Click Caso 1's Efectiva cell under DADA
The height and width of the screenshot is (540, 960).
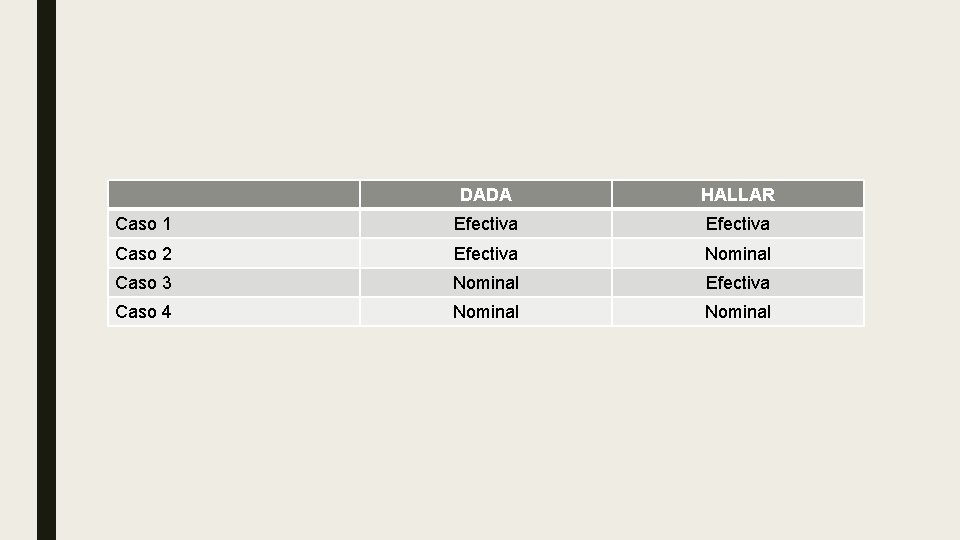point(486,223)
